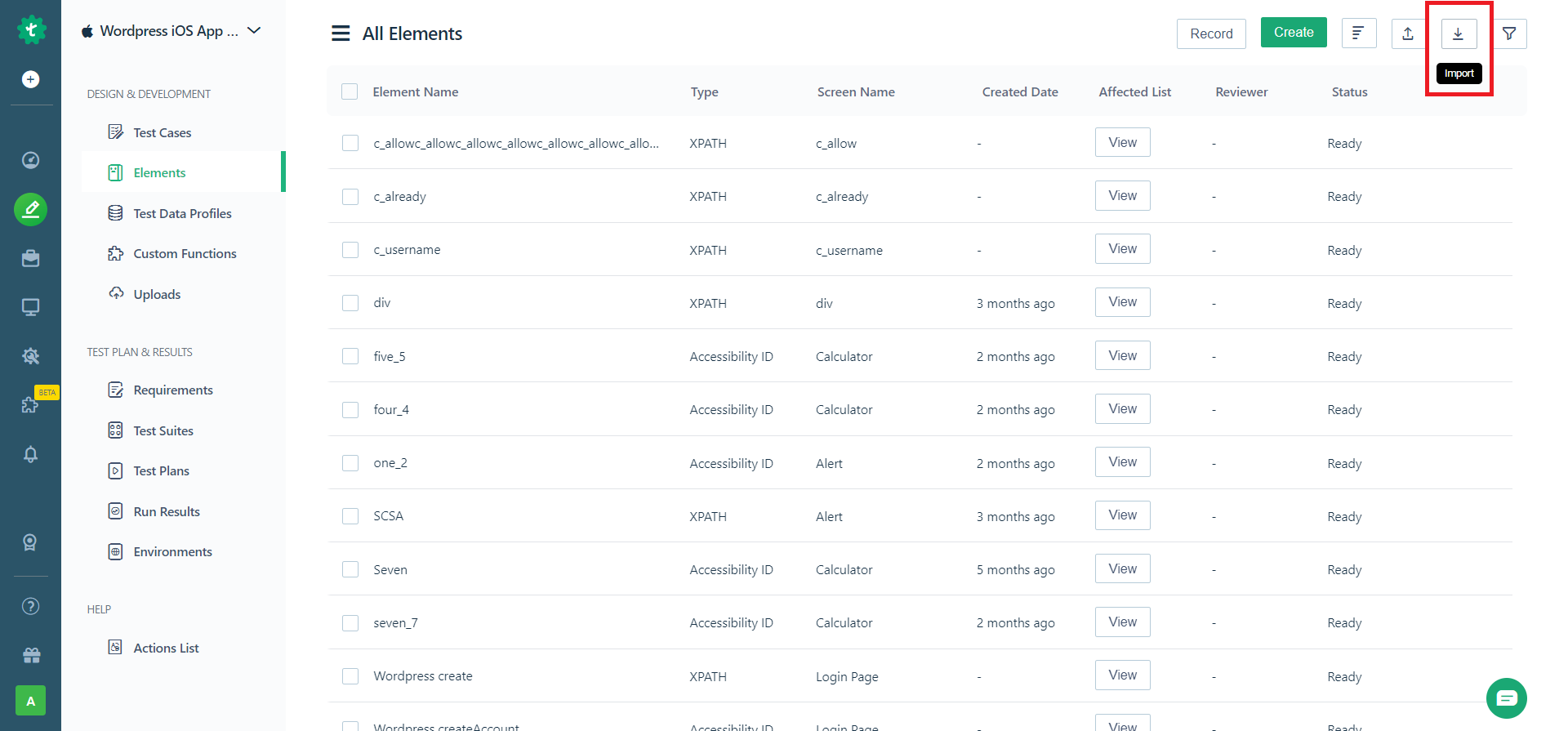Check the SCSA row checkbox
Viewport: 1568px width, 731px height.
pyautogui.click(x=350, y=516)
